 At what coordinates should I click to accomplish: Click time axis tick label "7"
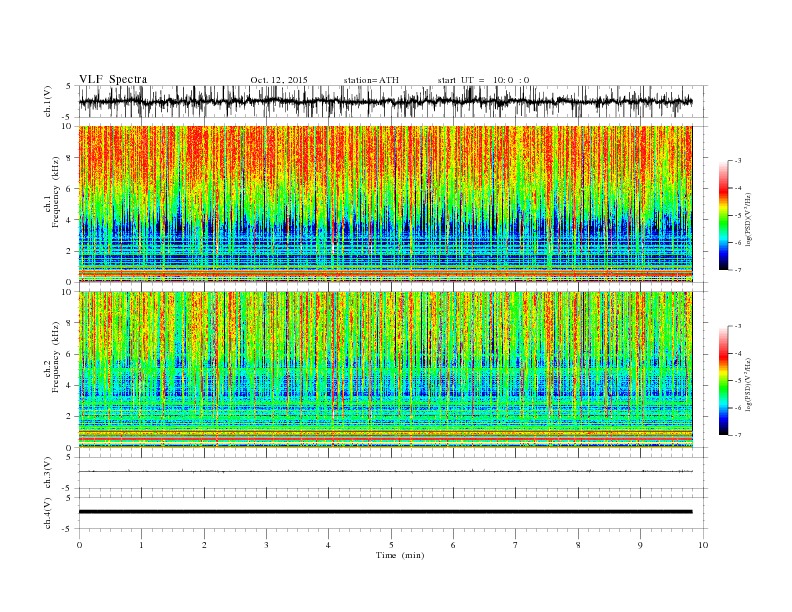click(516, 545)
